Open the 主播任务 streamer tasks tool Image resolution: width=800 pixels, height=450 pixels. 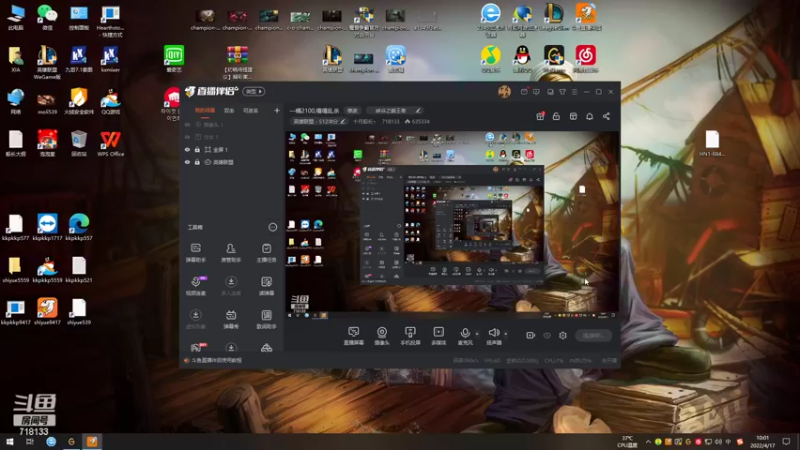pos(266,252)
